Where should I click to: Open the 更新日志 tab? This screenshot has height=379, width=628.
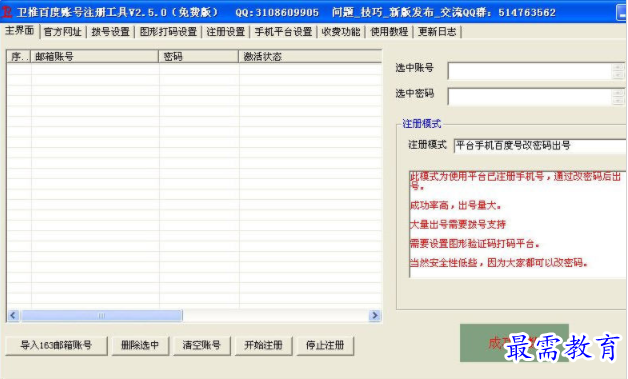(437, 32)
